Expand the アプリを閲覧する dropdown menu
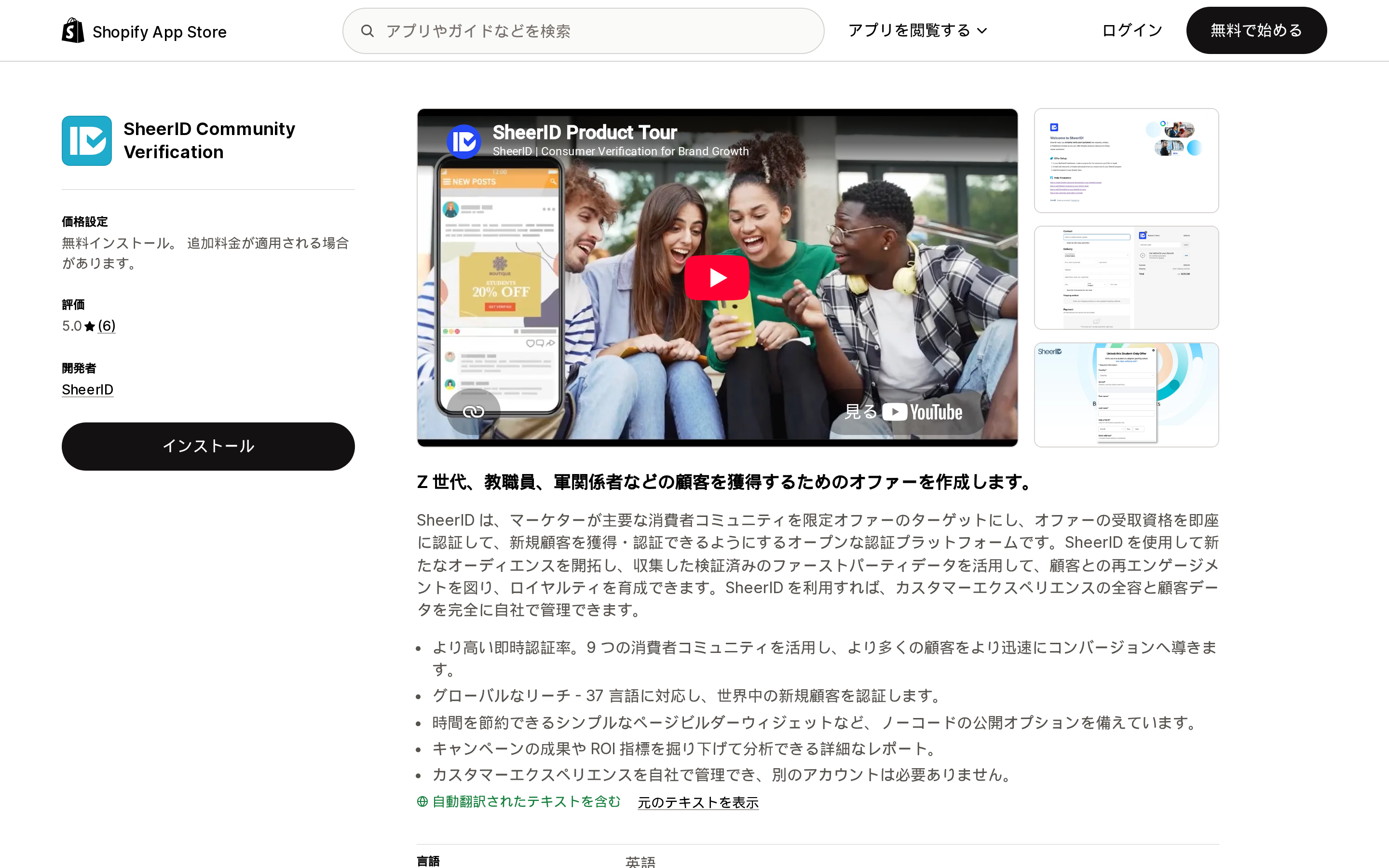The height and width of the screenshot is (868, 1389). click(917, 30)
